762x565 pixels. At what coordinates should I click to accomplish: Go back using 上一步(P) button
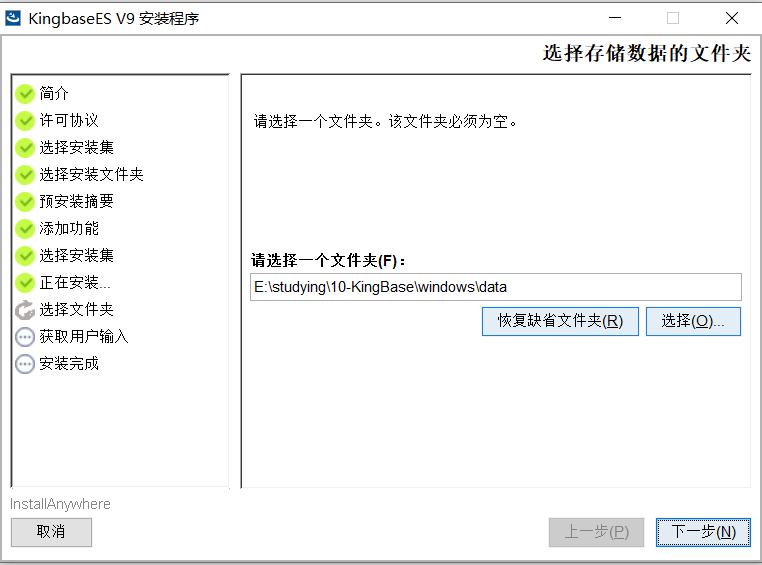pyautogui.click(x=596, y=532)
